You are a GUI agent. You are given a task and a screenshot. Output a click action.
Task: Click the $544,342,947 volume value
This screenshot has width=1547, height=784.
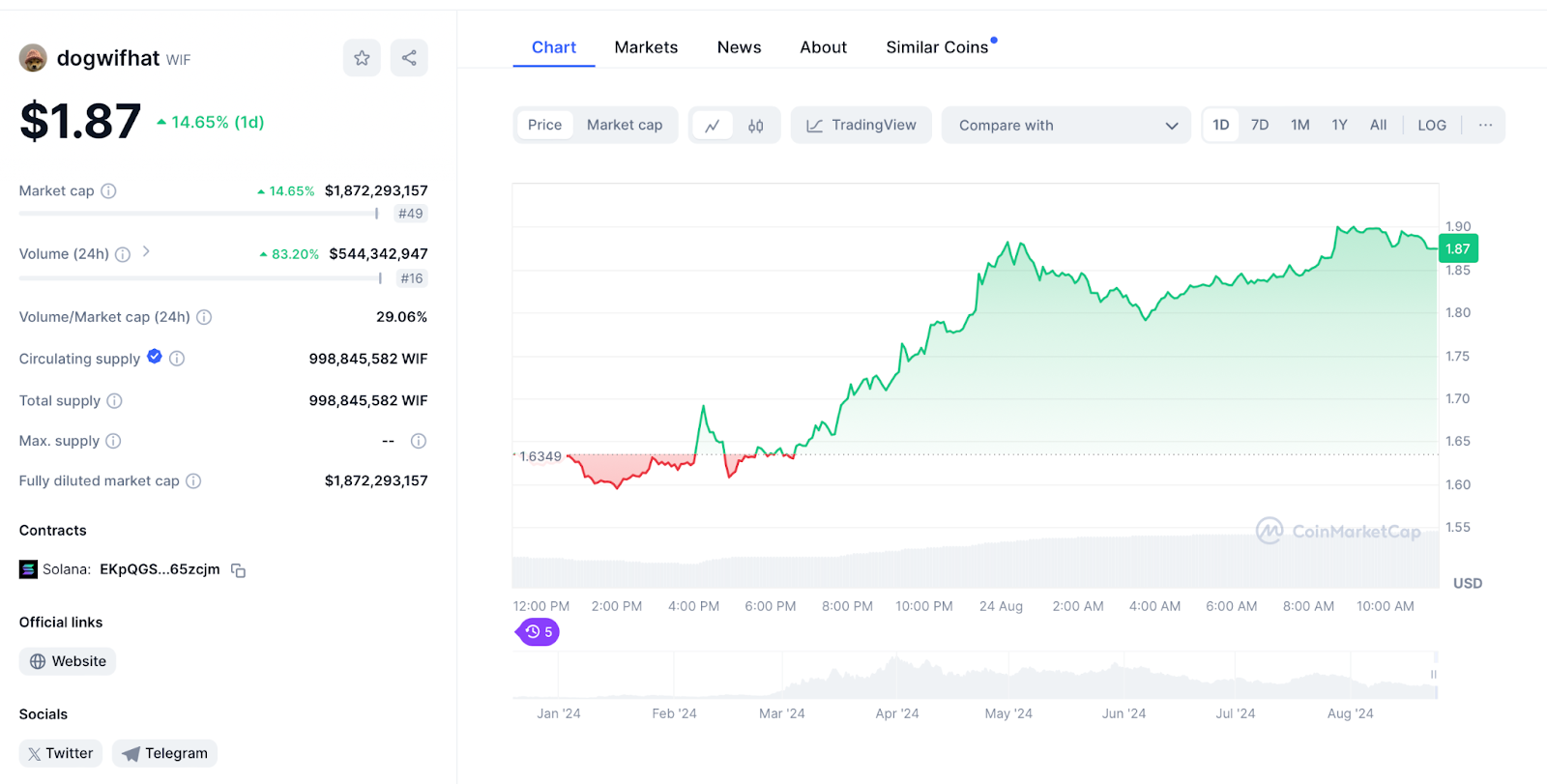(378, 254)
